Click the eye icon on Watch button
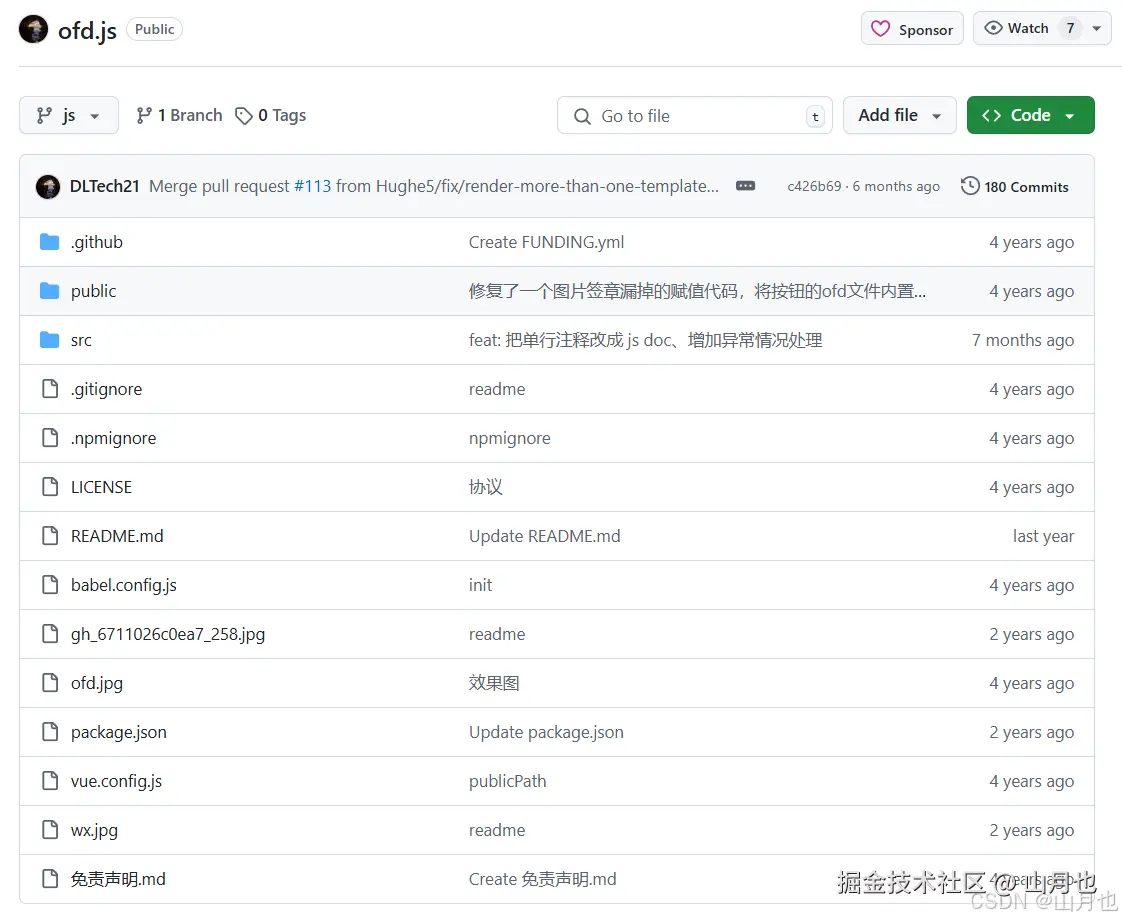This screenshot has height=921, width=1122. [x=993, y=28]
